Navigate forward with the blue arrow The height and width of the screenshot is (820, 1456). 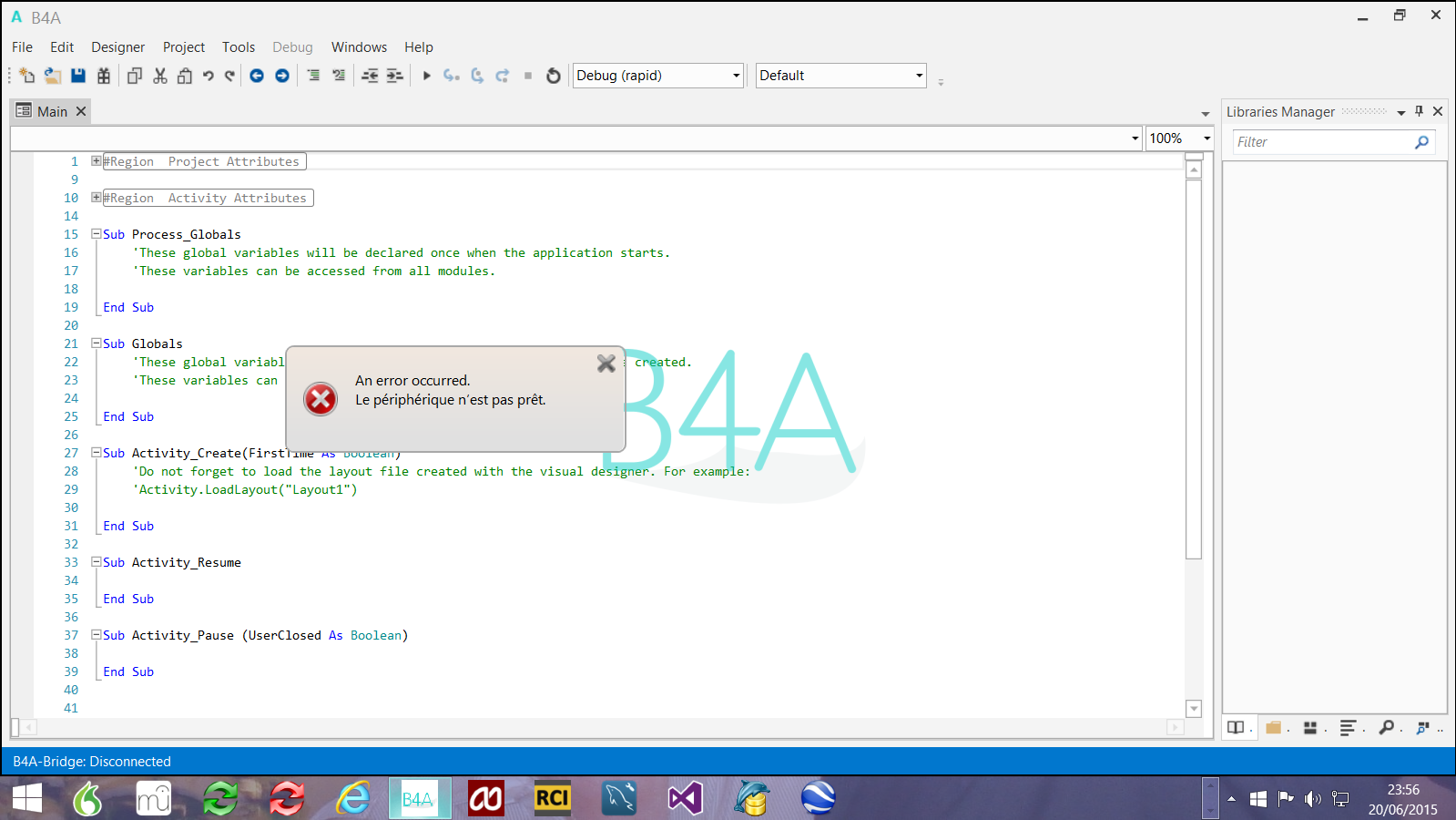(x=282, y=76)
